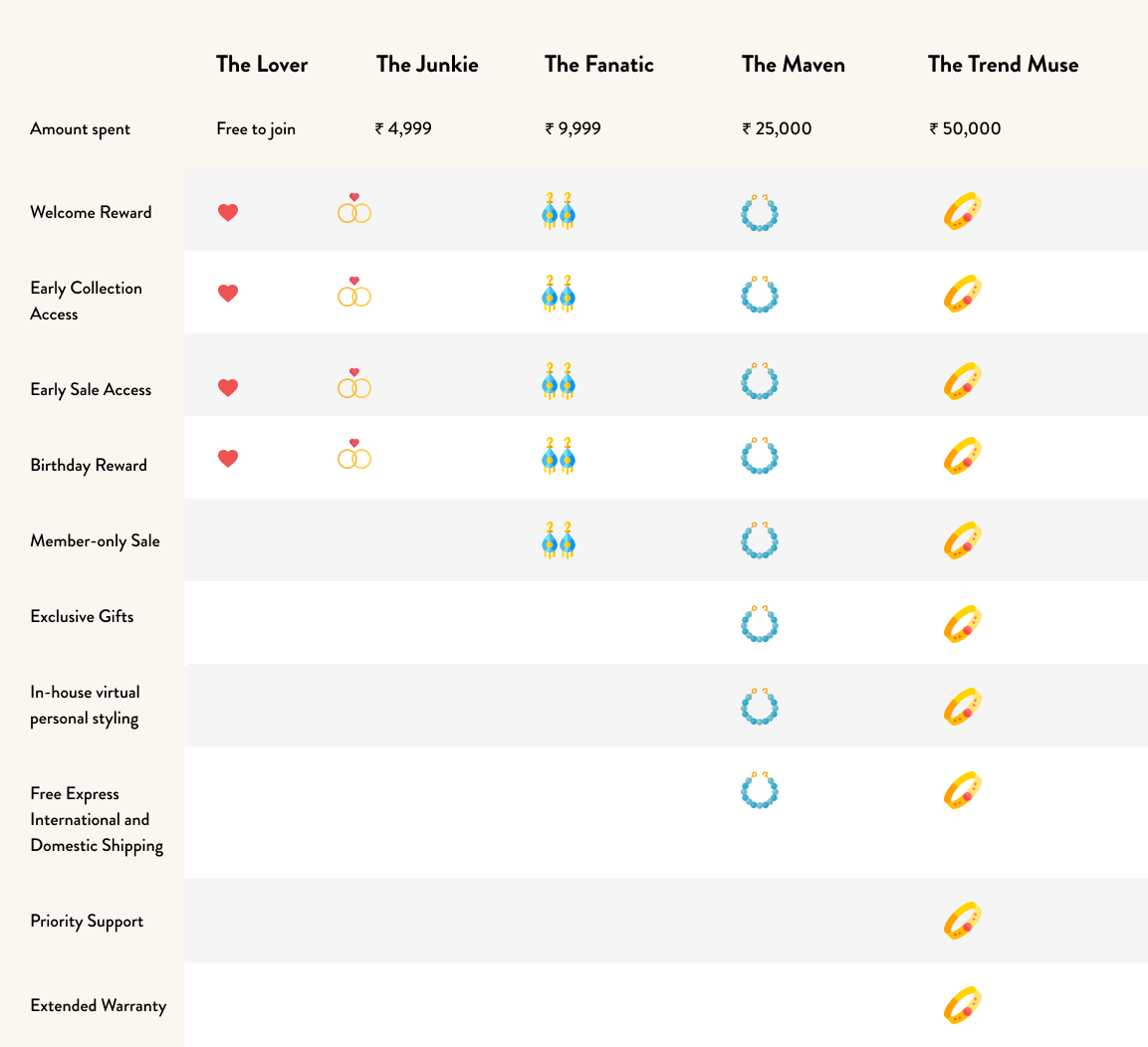This screenshot has width=1148, height=1047.
Task: Click the Amount spent row label
Action: coord(80,129)
